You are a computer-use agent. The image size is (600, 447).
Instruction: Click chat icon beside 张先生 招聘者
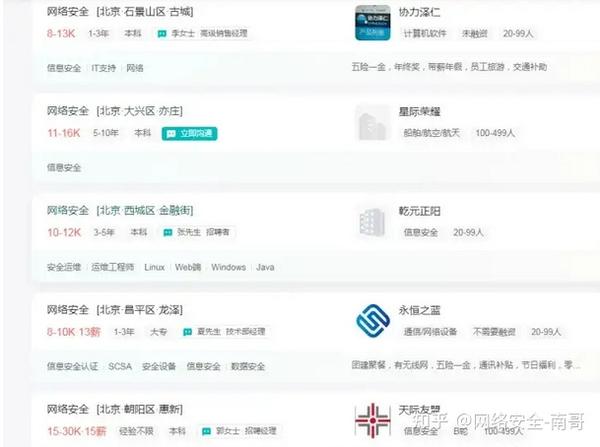coord(168,232)
